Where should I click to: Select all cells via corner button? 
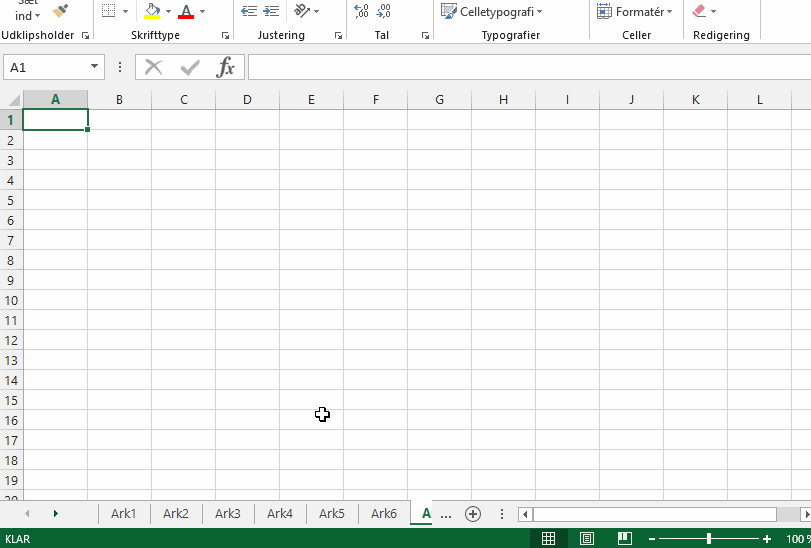click(x=11, y=99)
